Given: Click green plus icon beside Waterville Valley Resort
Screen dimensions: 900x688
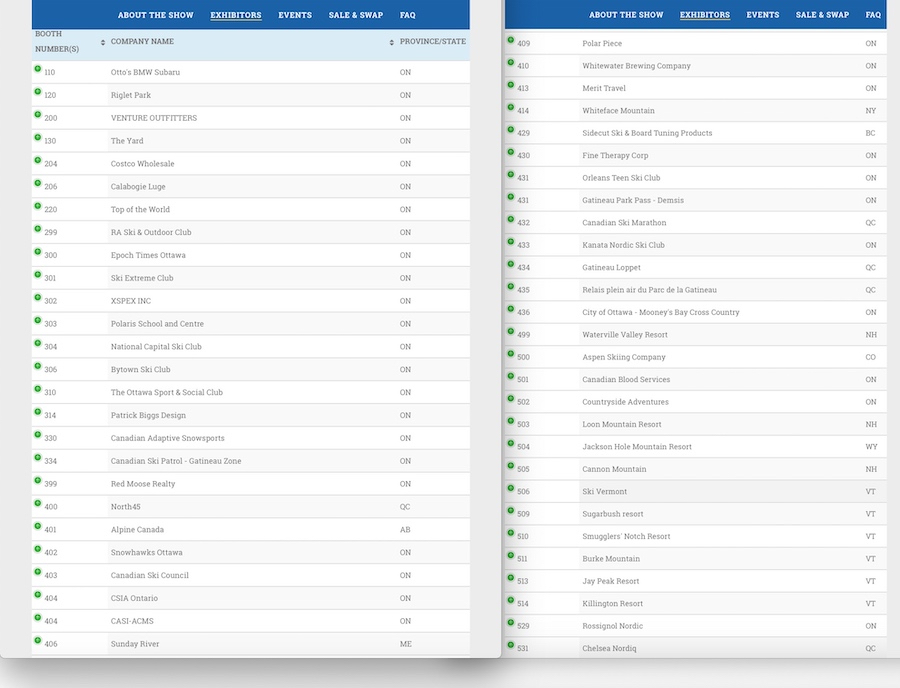Looking at the screenshot, I should click(x=511, y=331).
